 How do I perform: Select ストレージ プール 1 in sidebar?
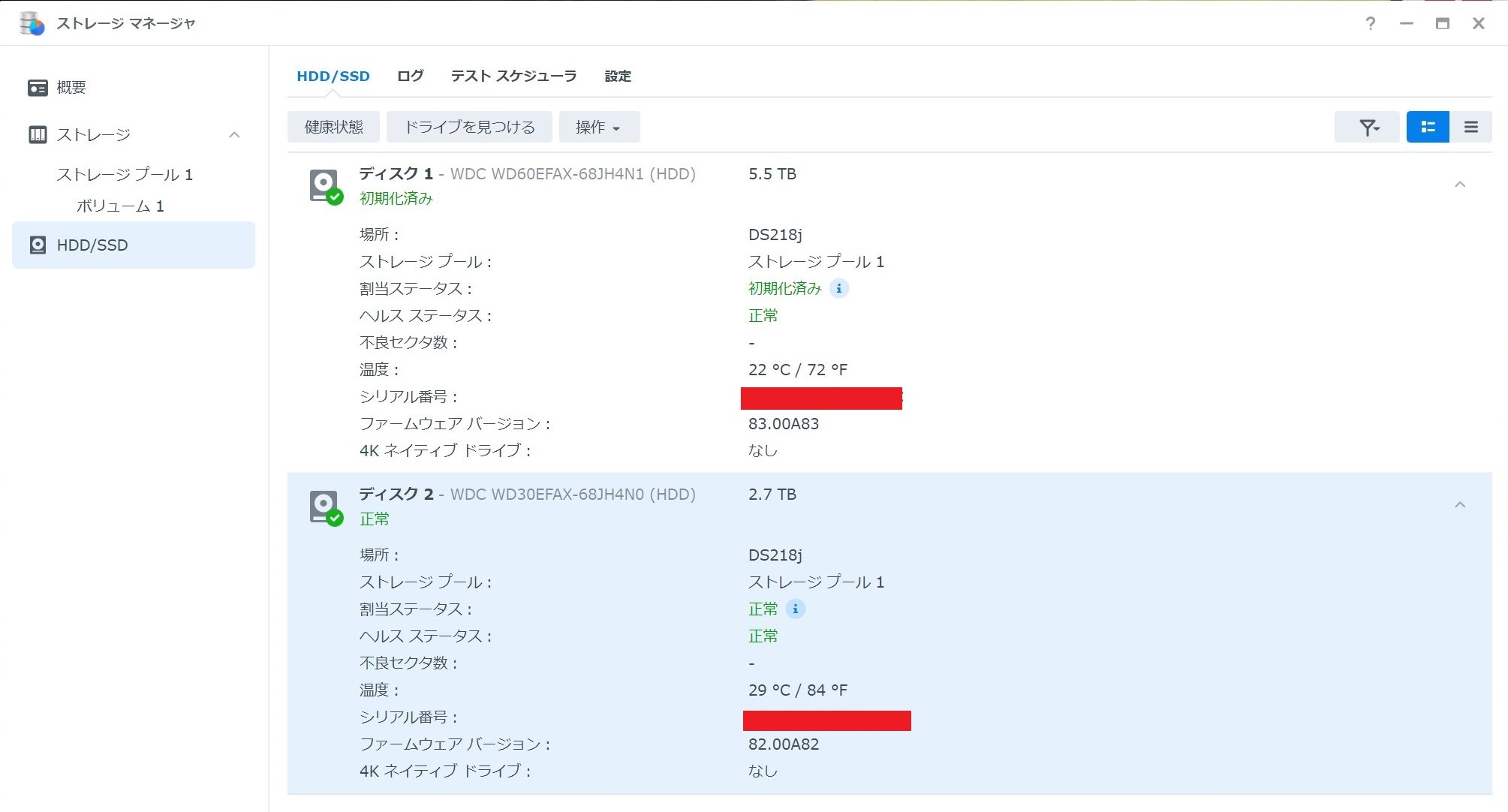click(125, 175)
